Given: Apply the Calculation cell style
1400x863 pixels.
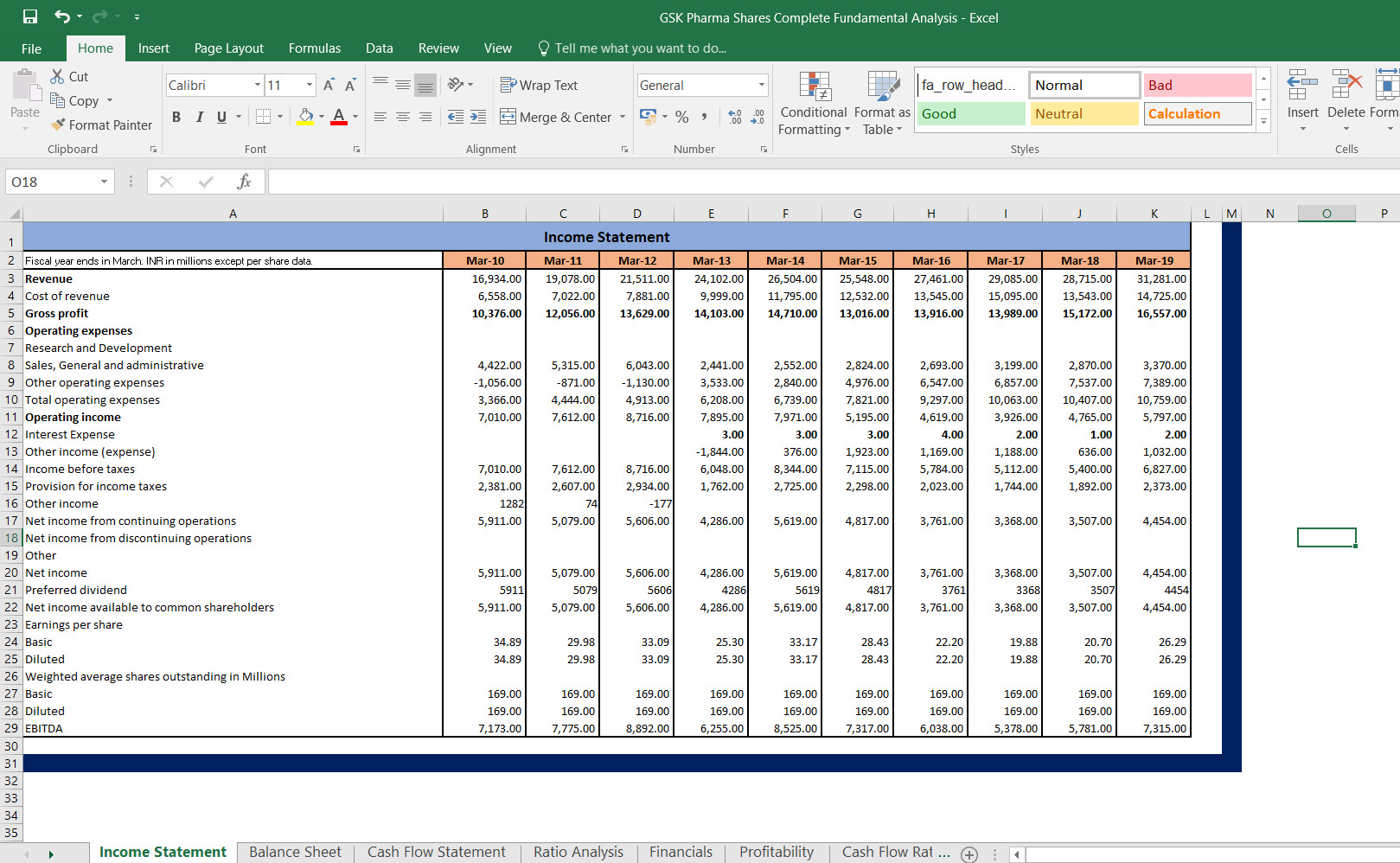Looking at the screenshot, I should coord(1198,113).
